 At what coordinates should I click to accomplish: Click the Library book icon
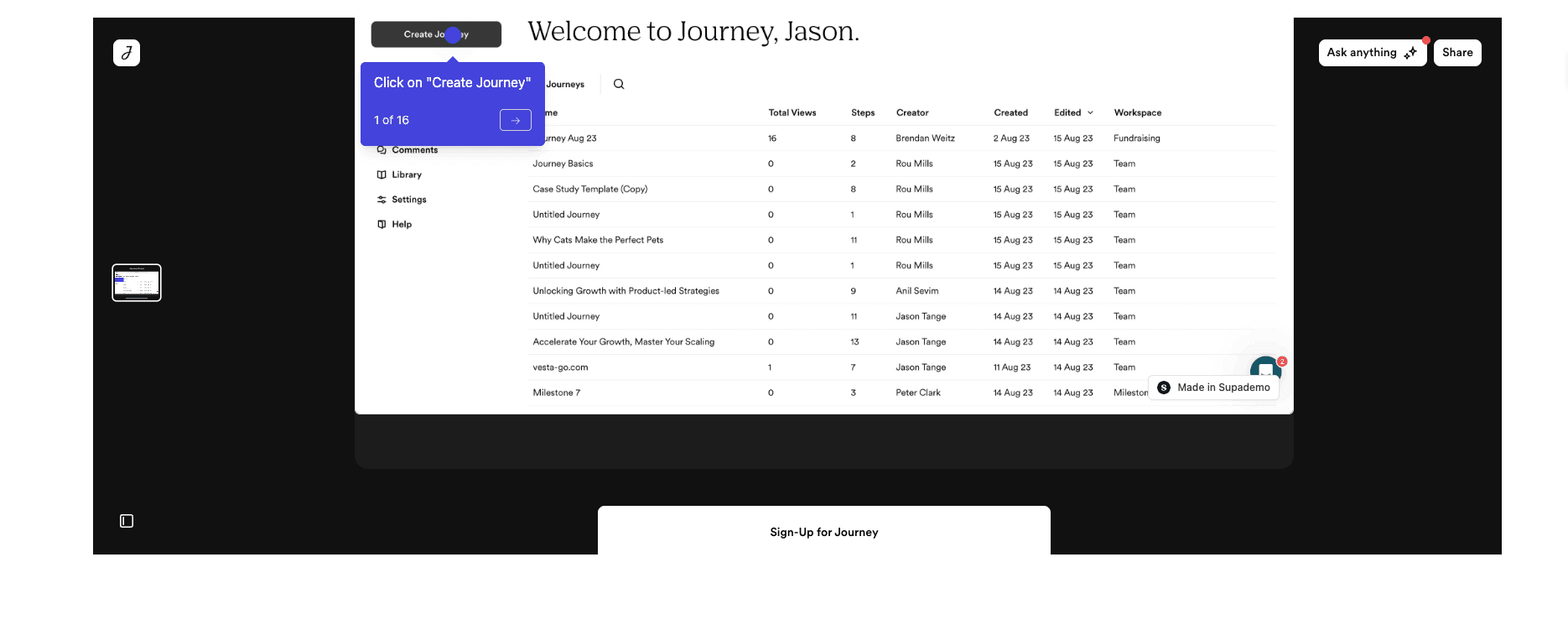tap(382, 174)
